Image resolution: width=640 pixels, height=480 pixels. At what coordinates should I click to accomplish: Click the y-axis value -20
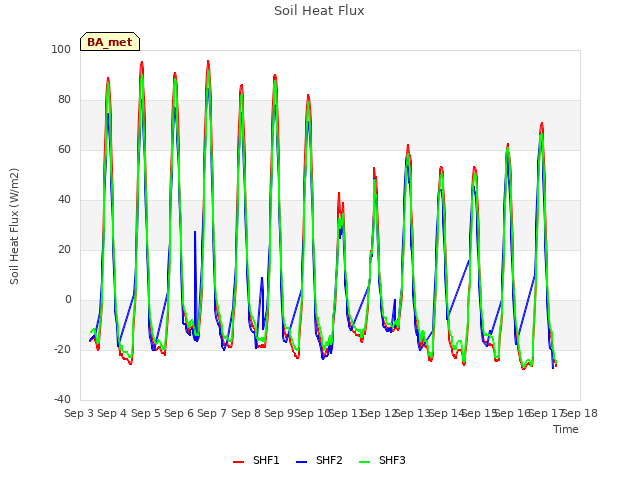click(x=62, y=350)
